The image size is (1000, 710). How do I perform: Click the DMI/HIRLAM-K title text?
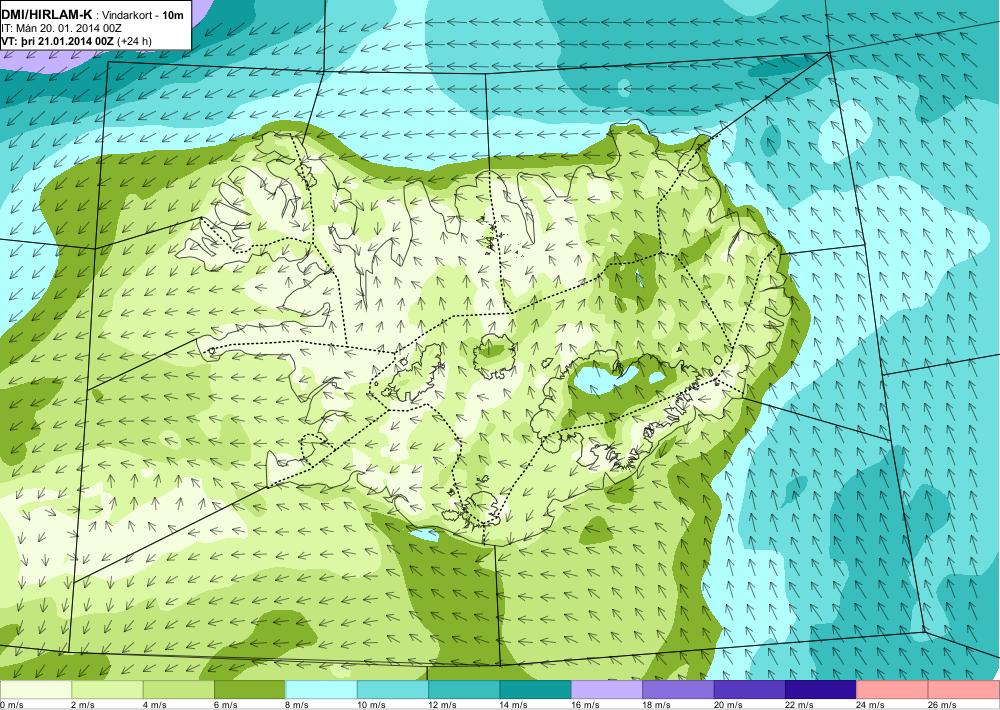(46, 15)
